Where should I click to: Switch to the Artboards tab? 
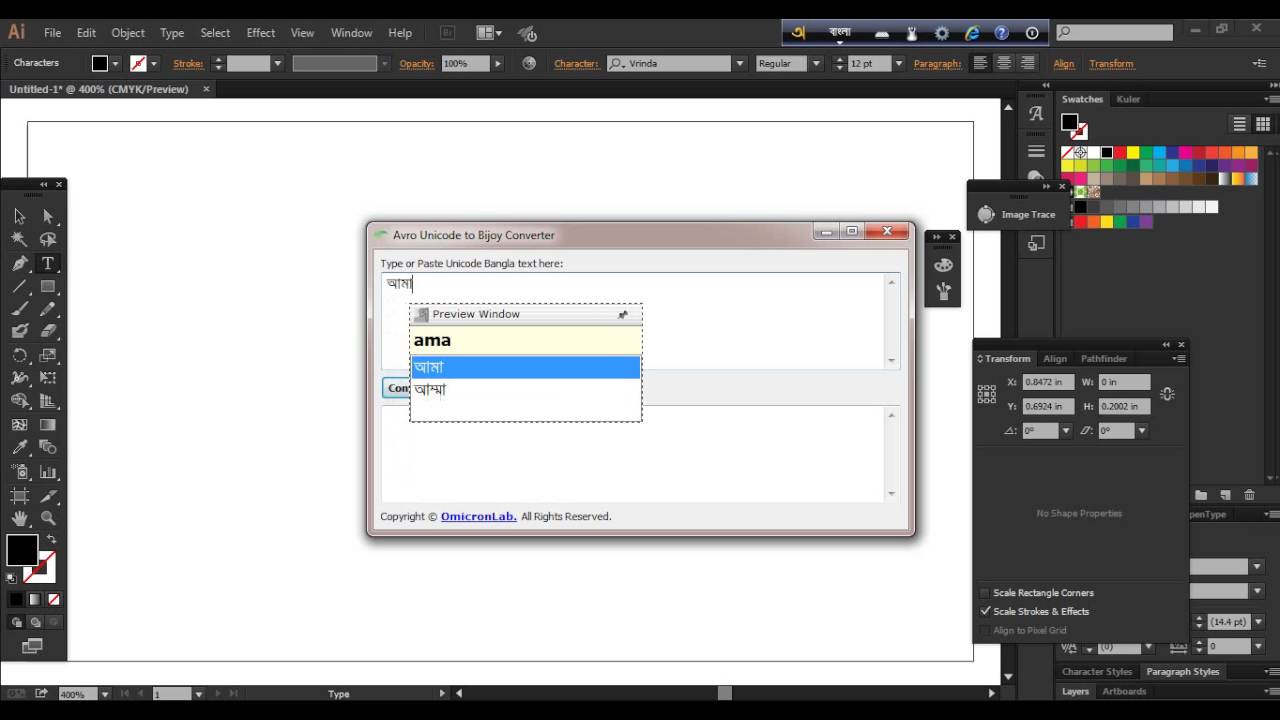1125,691
